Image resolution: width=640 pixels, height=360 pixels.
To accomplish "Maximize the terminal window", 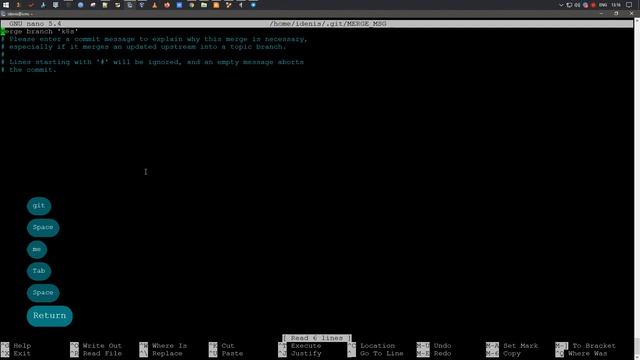I will tap(616, 14).
